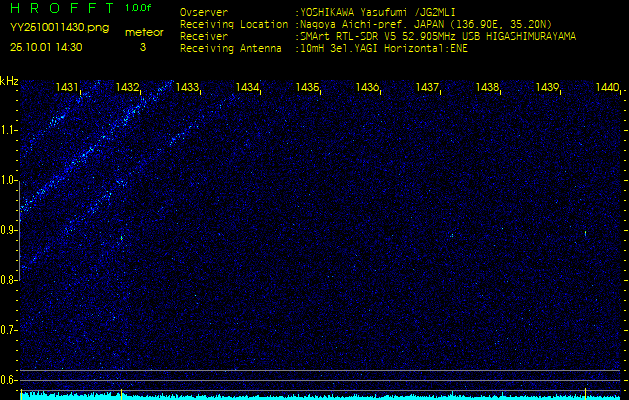
Task: Click the 1440 time marker
Action: click(x=607, y=88)
